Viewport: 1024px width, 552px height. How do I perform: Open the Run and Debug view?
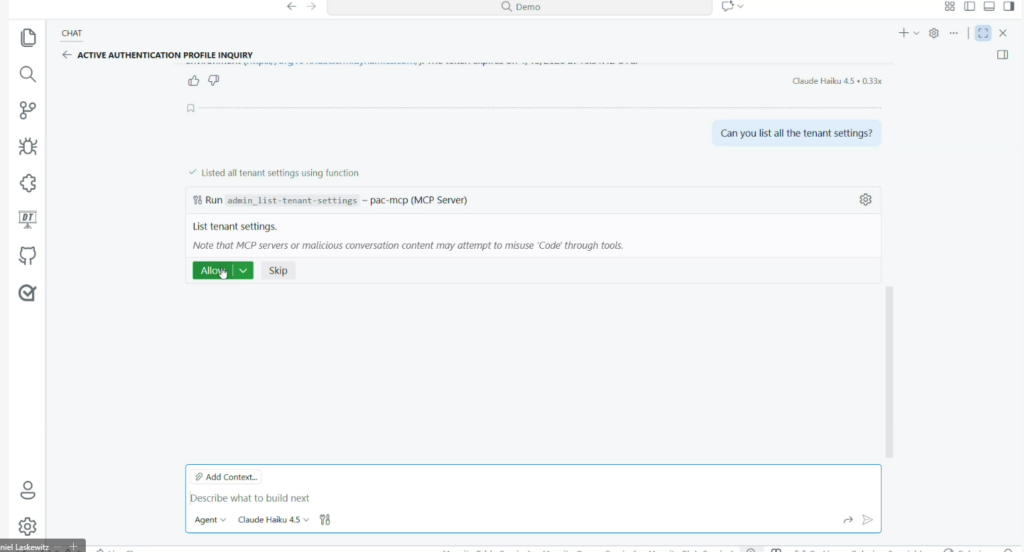[27, 146]
